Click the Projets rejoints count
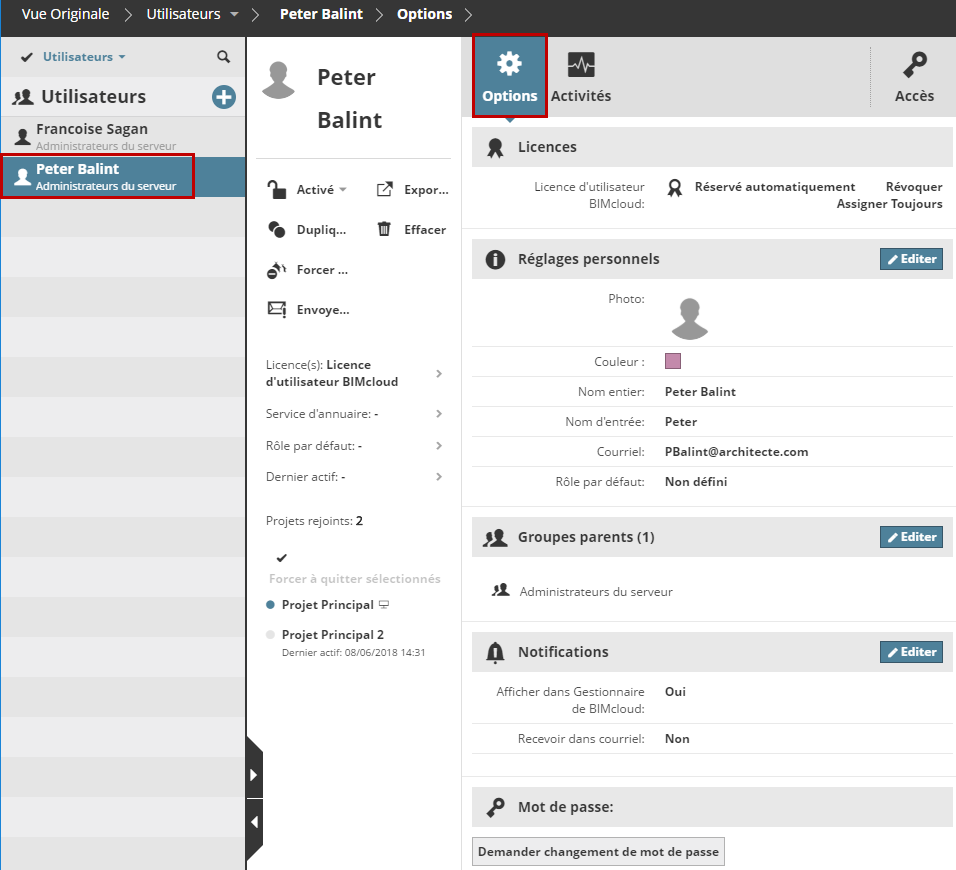 [359, 521]
